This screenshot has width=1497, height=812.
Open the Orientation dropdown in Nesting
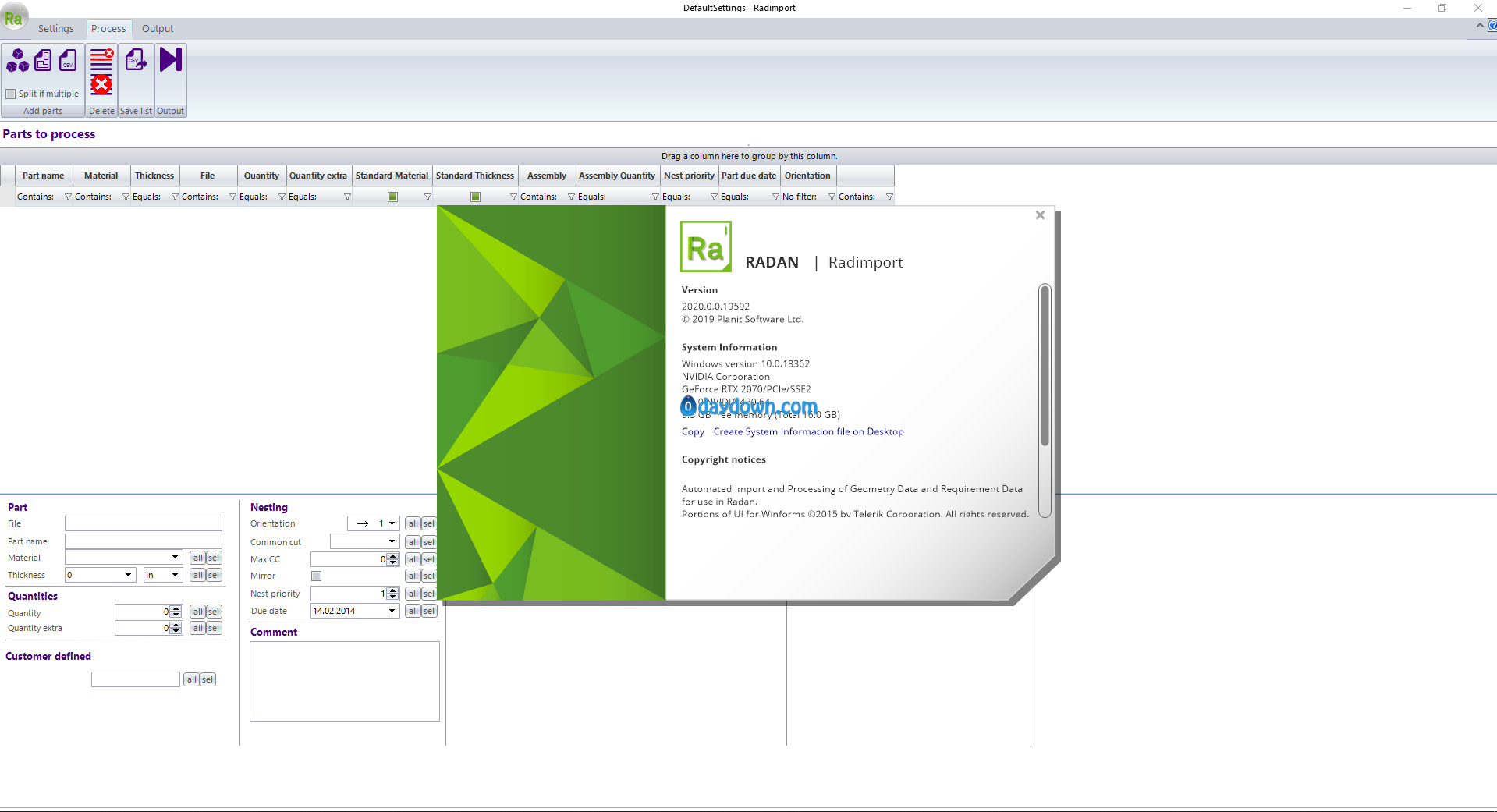coord(392,523)
